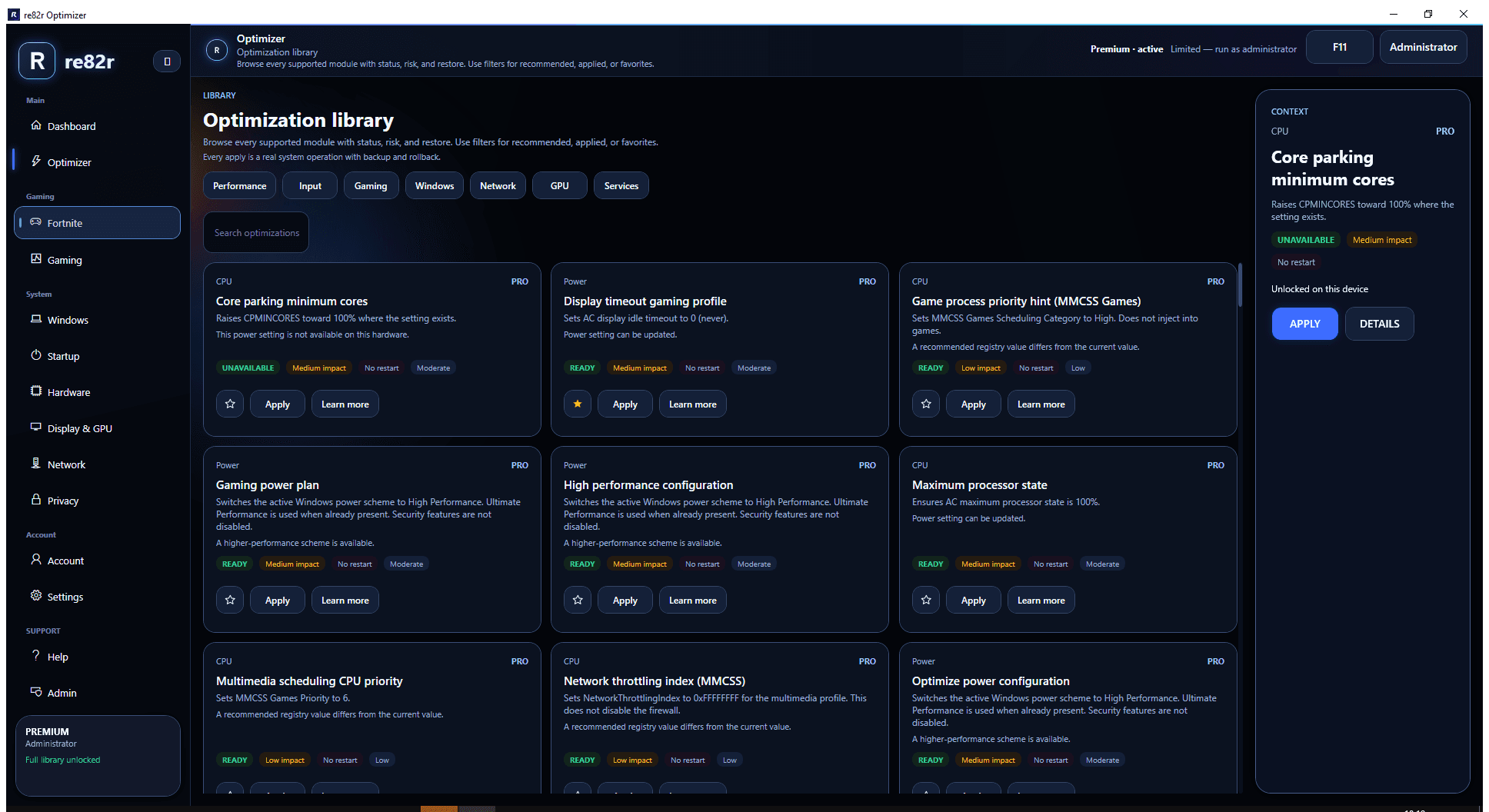Filter by the GPU category
This screenshot has width=1489, height=812.
click(560, 186)
